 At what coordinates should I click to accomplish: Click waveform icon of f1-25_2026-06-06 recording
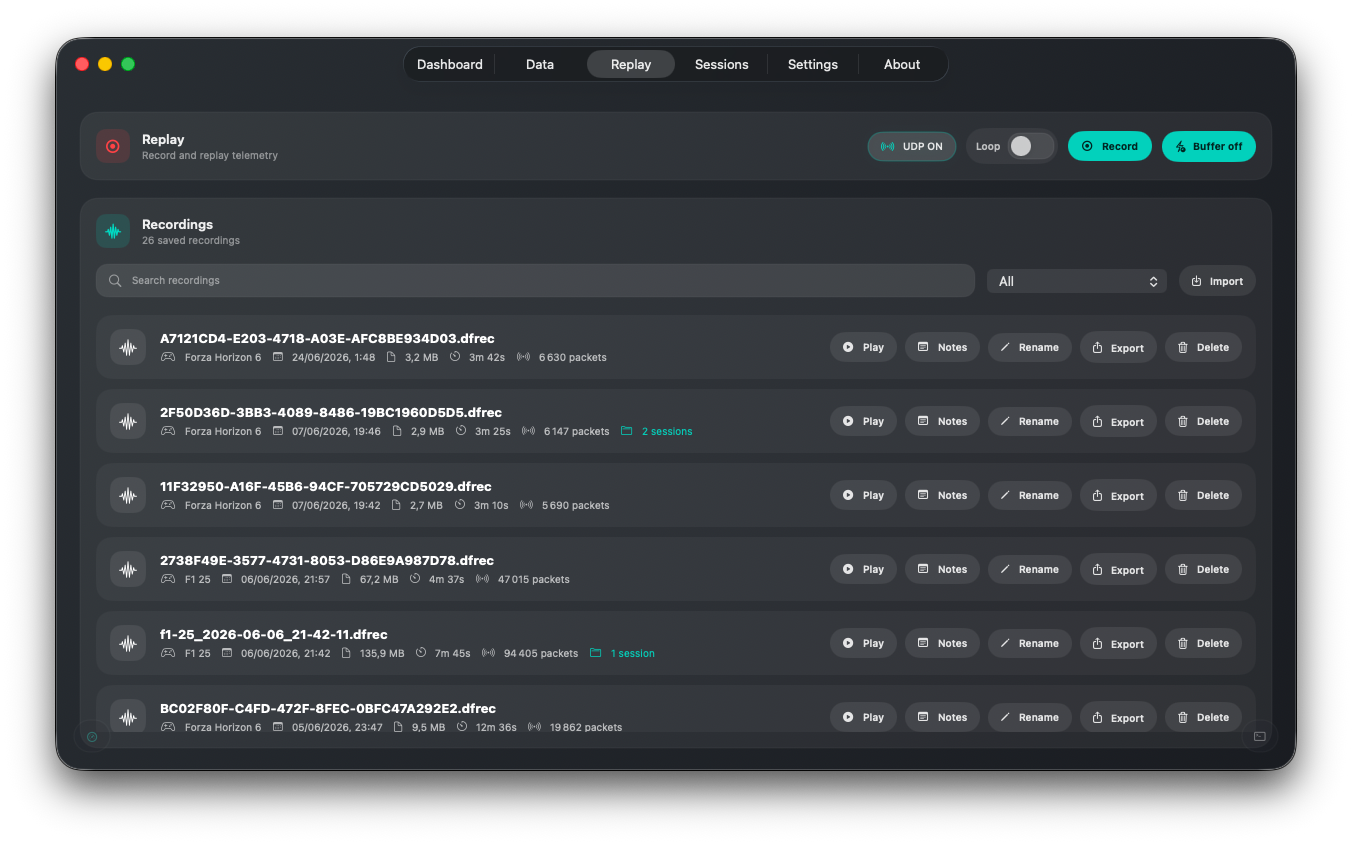click(x=128, y=643)
